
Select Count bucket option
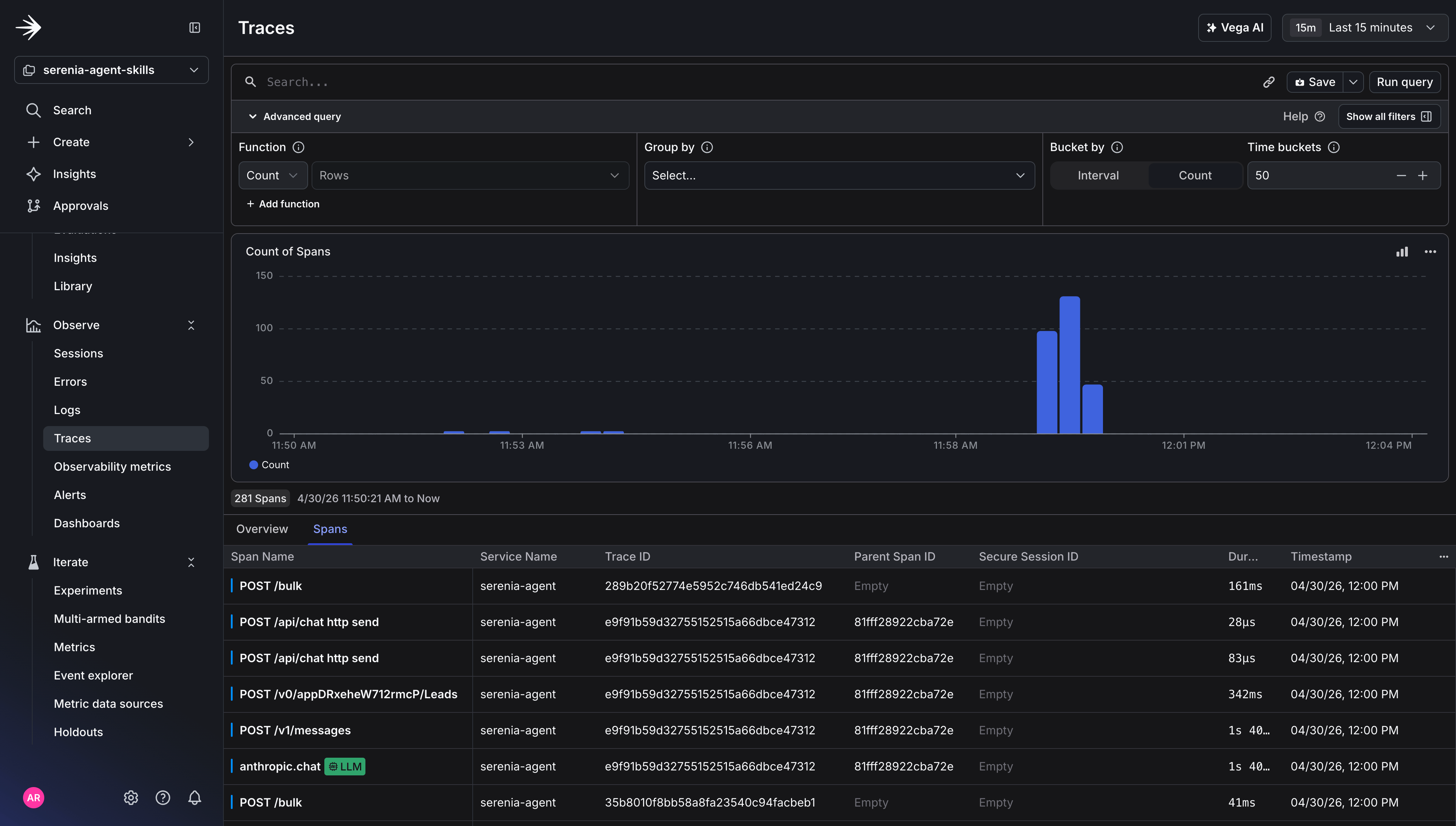[x=1195, y=176]
